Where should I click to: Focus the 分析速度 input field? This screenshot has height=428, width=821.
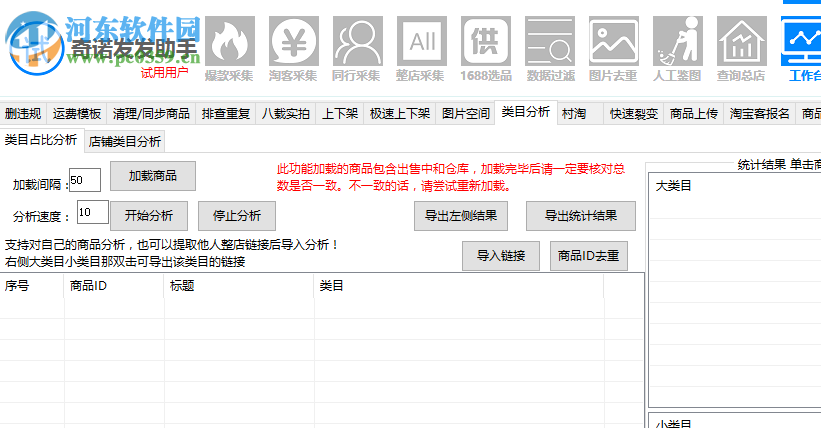point(93,212)
